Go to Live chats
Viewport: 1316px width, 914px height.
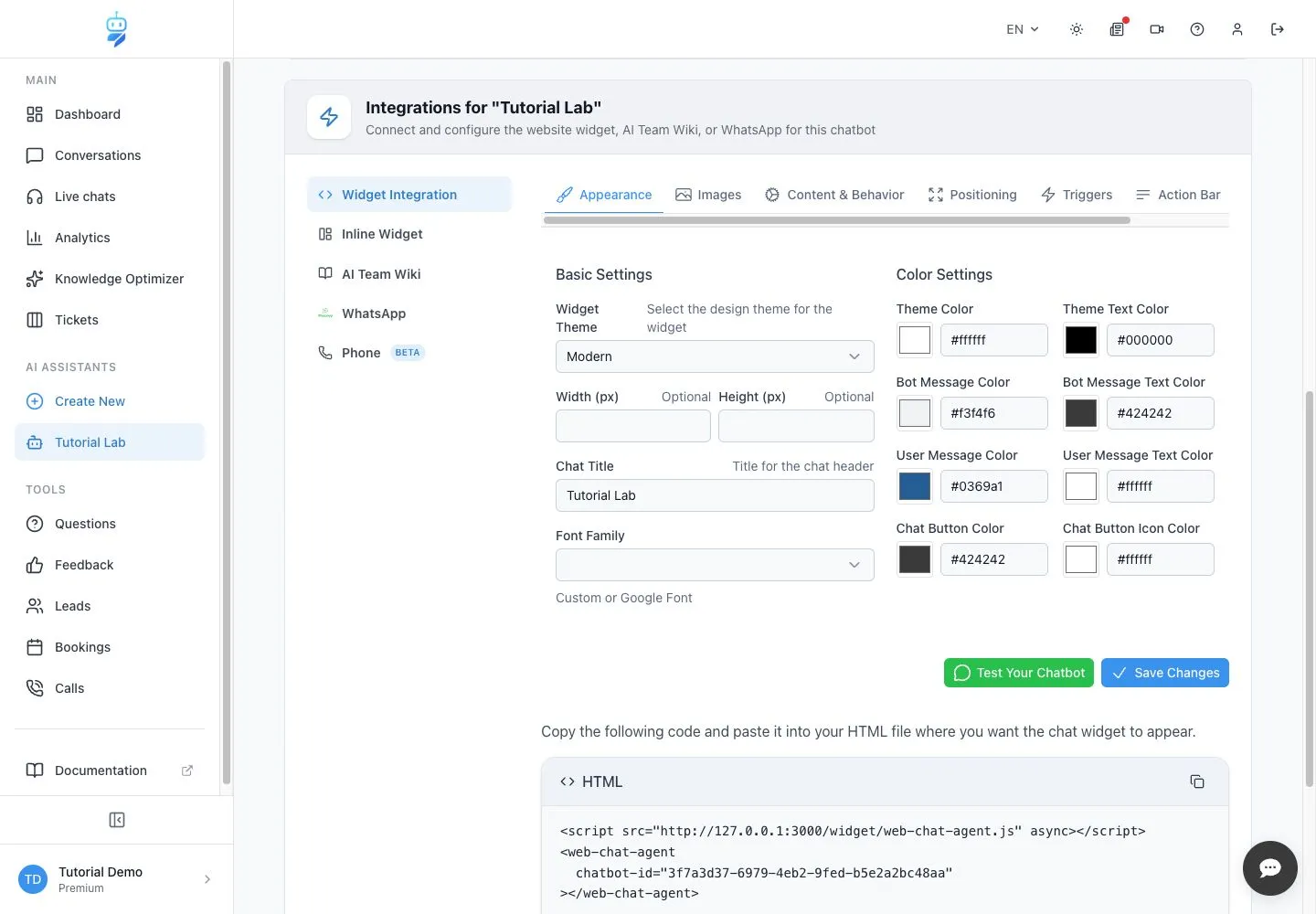110,197
